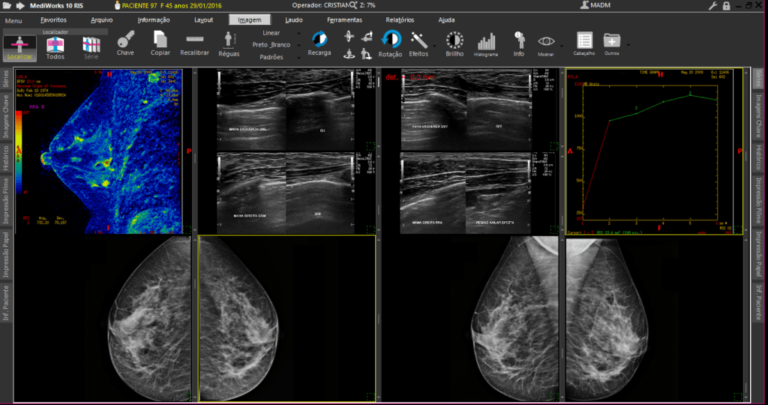Show the Histograma chart
Viewport: 768px width, 405px height.
click(486, 45)
